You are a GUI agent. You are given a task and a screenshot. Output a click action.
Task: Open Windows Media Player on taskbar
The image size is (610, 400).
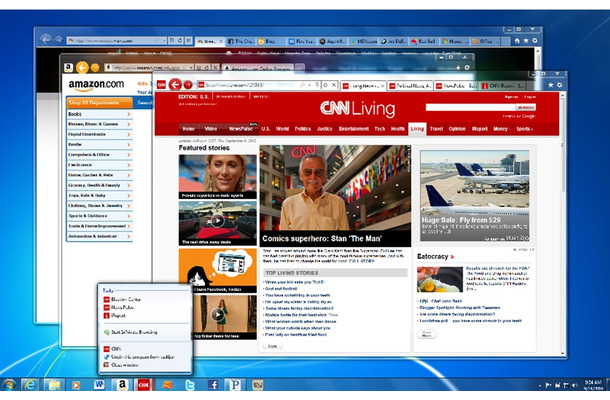pyautogui.click(x=76, y=385)
